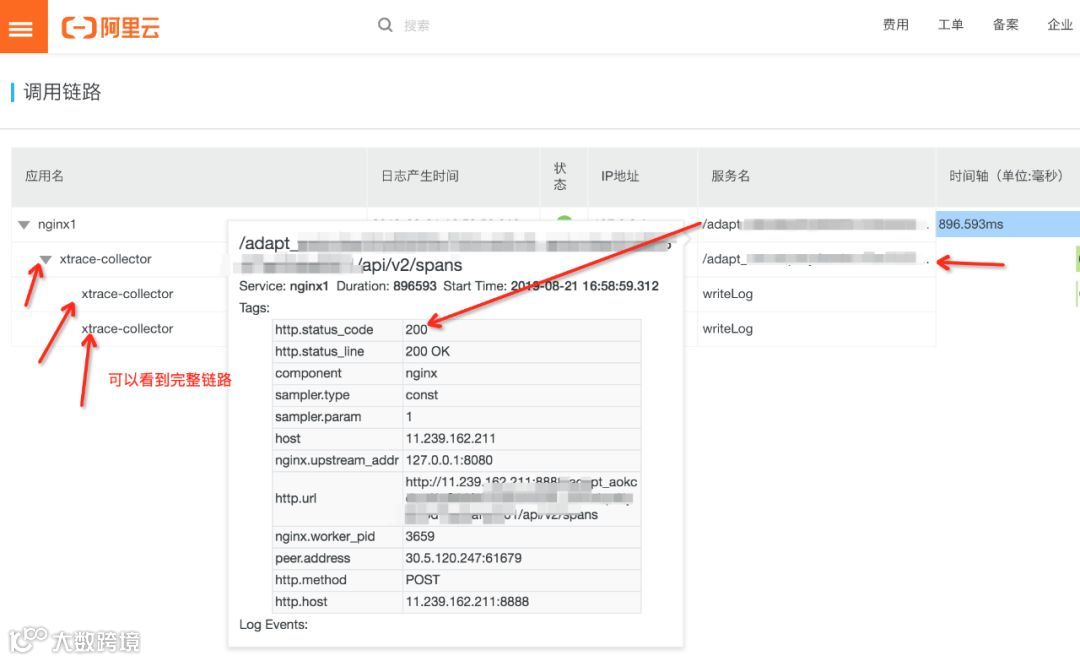Click the 时间轴 column header
The height and width of the screenshot is (661, 1080).
[x=1006, y=176]
